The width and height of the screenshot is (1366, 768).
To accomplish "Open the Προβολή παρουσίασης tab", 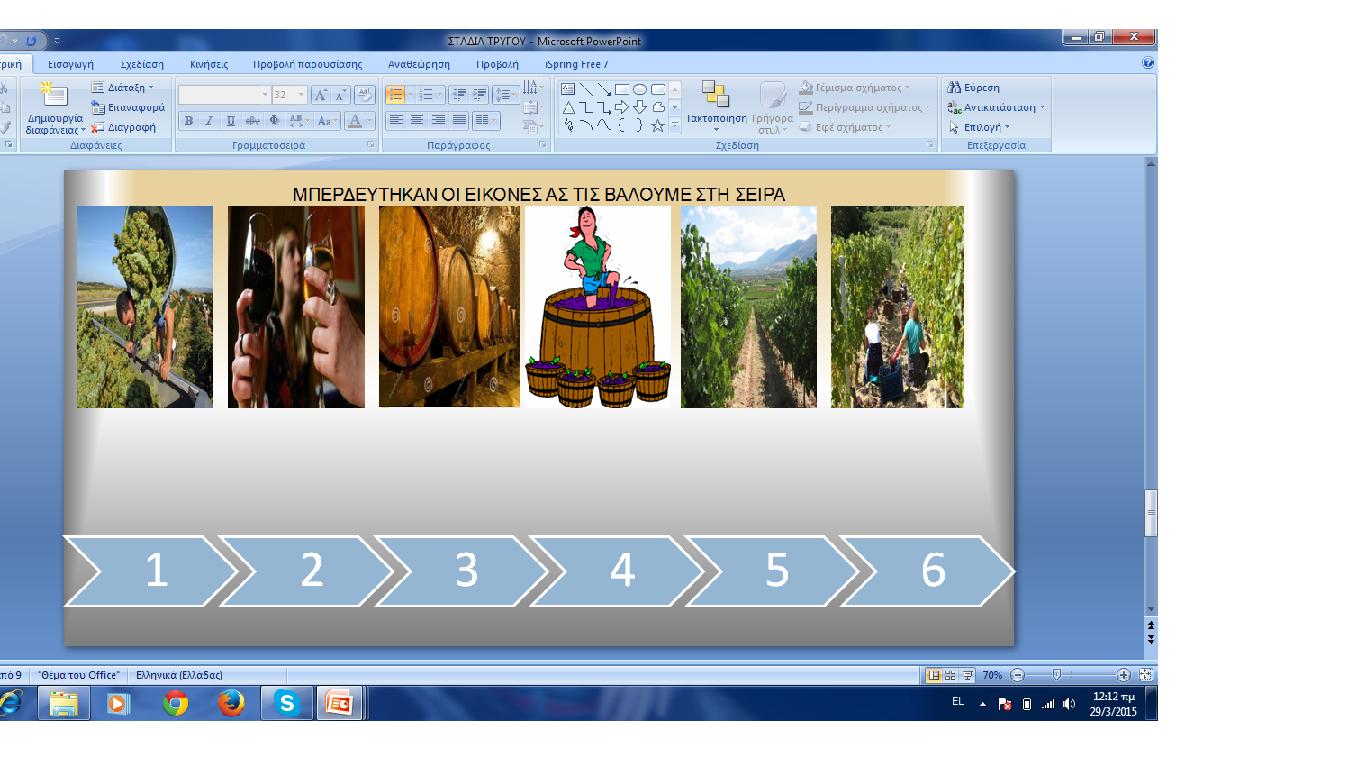I will [307, 64].
